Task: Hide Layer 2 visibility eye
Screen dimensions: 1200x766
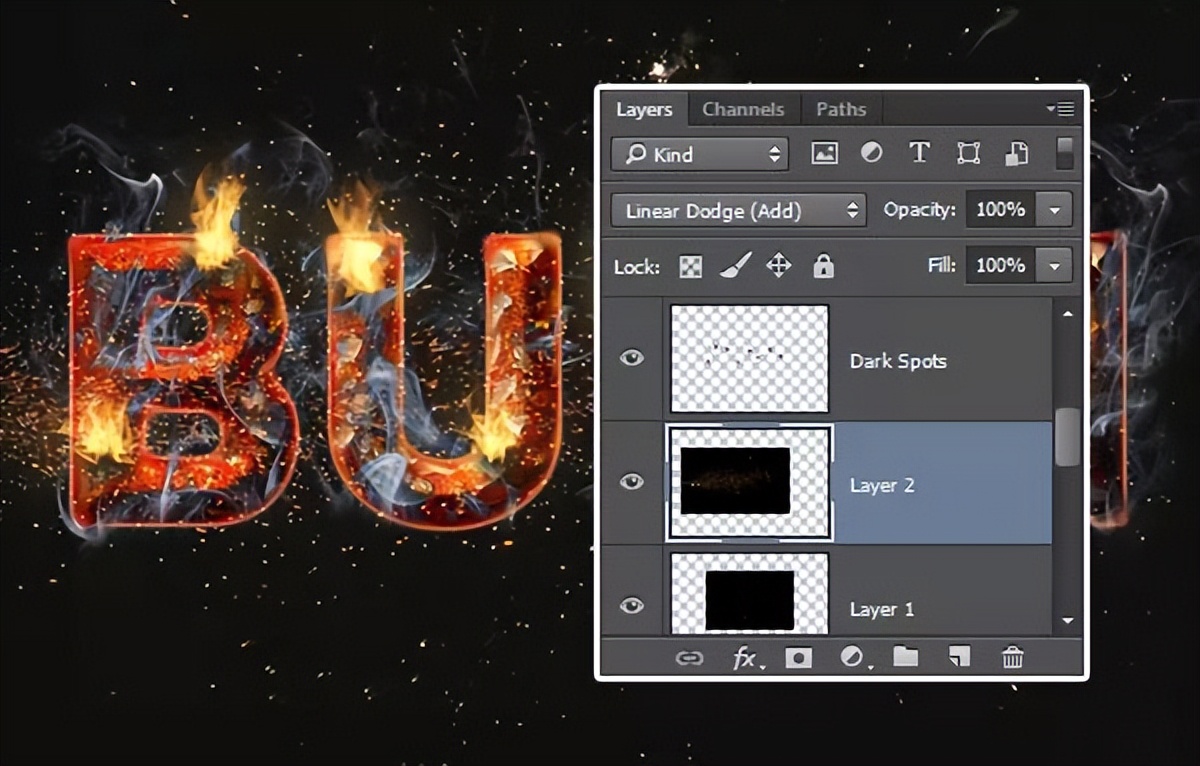Action: pos(631,482)
